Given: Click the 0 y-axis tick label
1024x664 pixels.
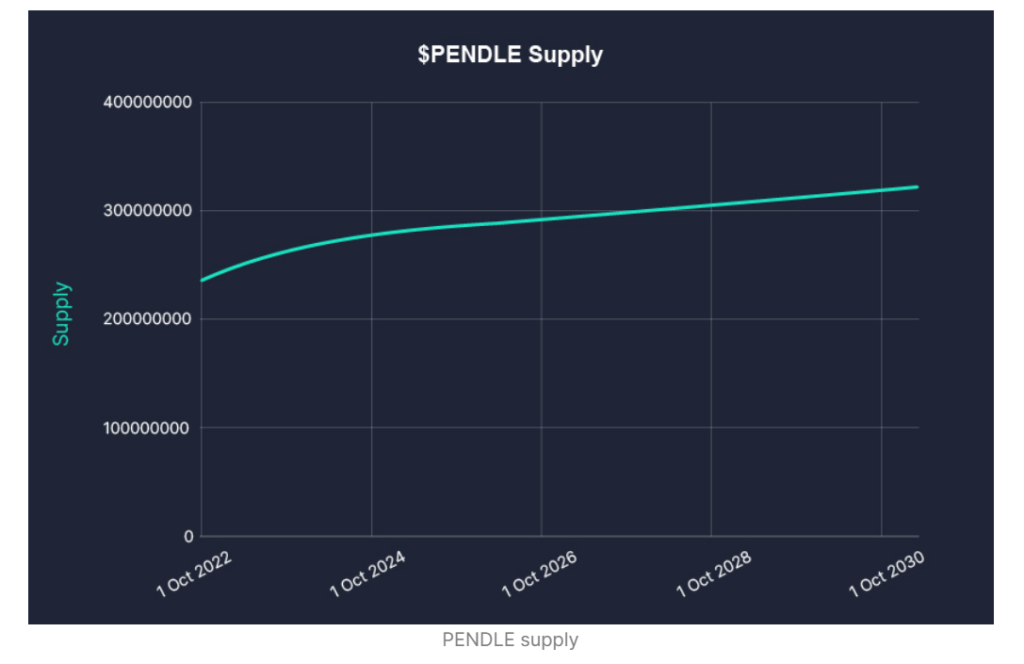Looking at the screenshot, I should coord(188,536).
